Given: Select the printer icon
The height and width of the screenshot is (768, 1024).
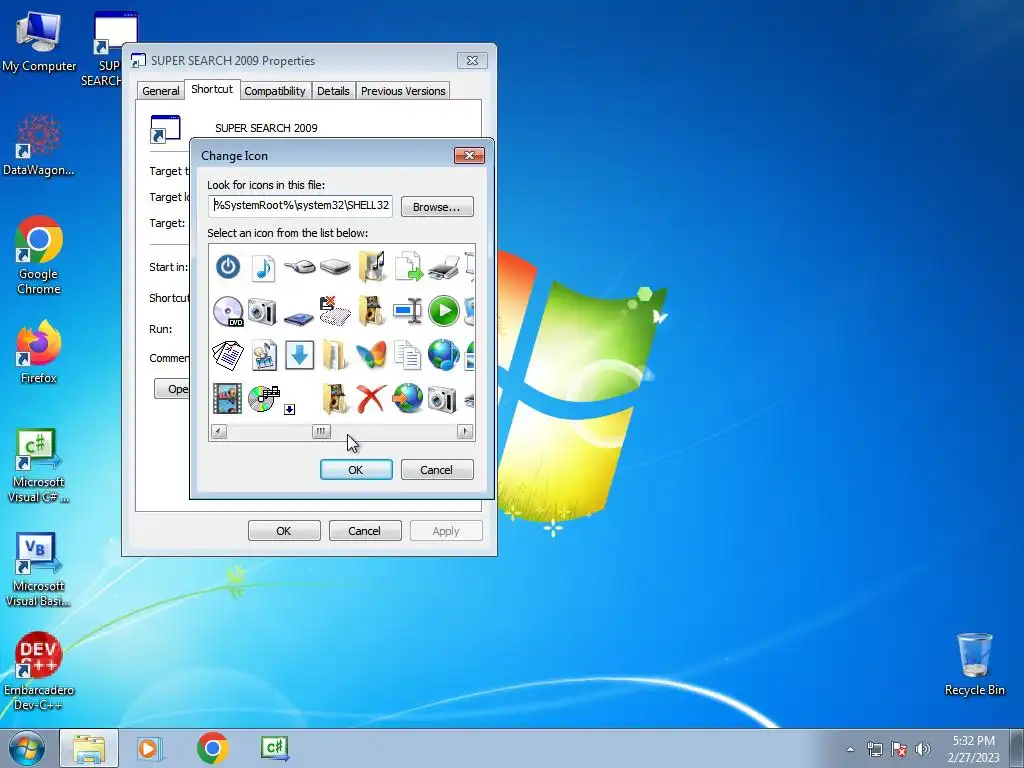Looking at the screenshot, I should pos(444,267).
